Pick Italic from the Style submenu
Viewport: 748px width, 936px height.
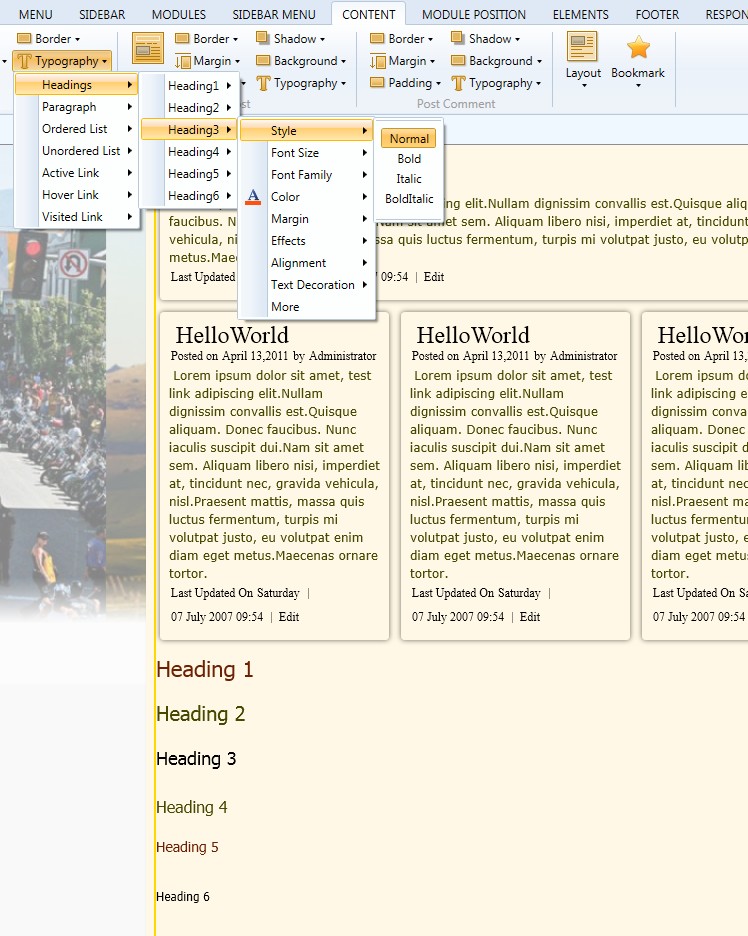click(409, 179)
